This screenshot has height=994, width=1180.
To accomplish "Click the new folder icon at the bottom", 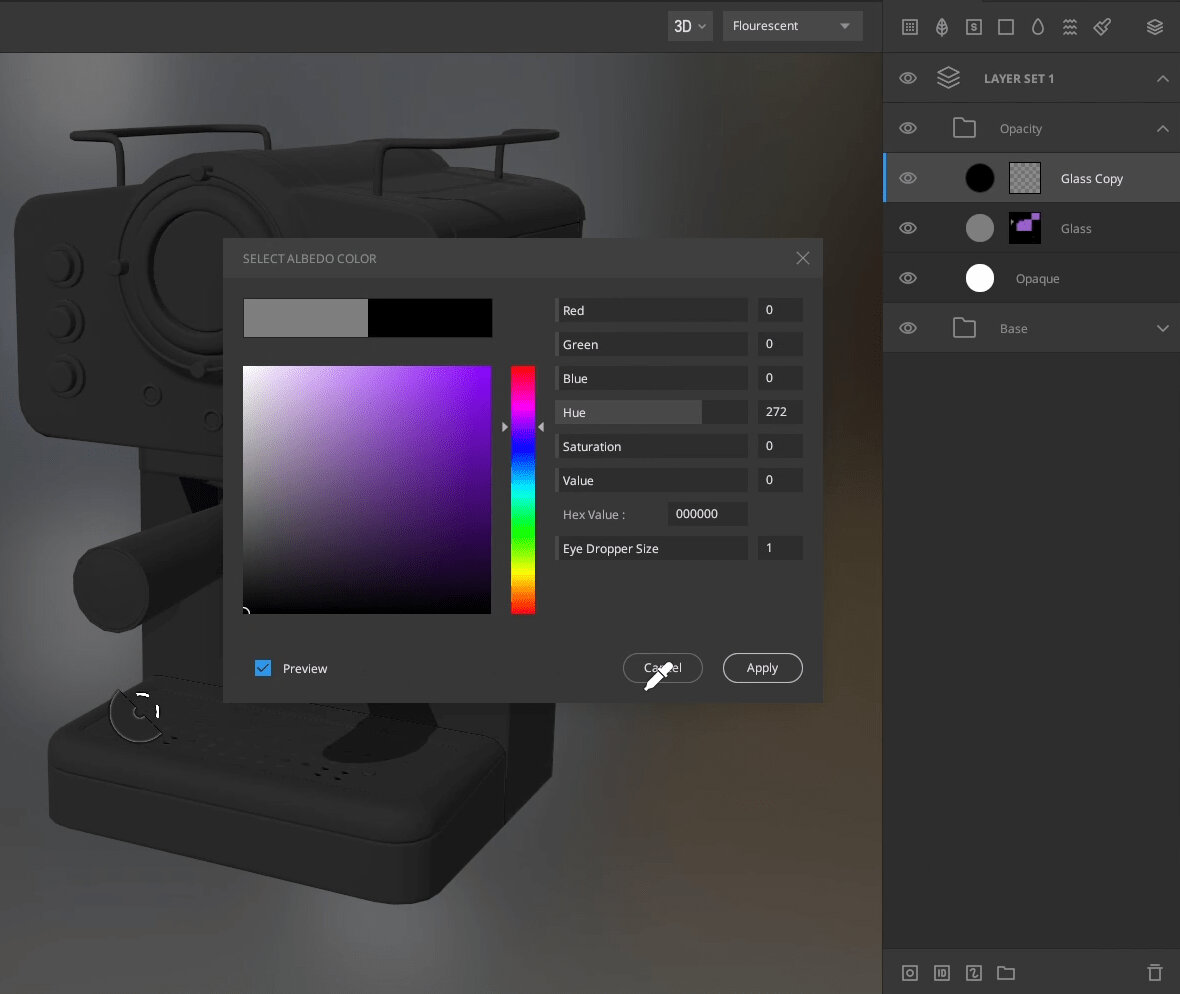I will click(1006, 972).
